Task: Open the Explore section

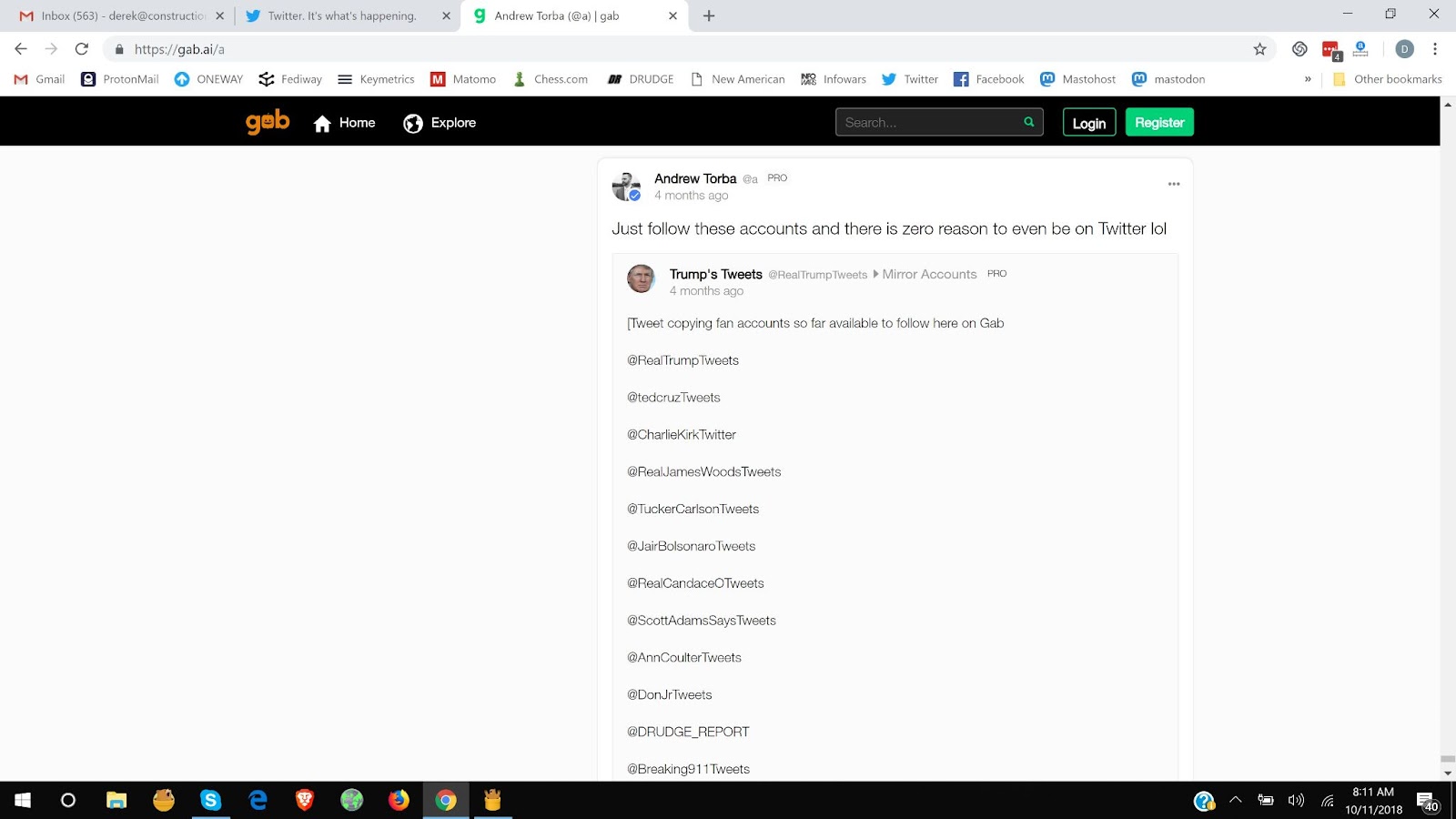Action: [x=440, y=123]
